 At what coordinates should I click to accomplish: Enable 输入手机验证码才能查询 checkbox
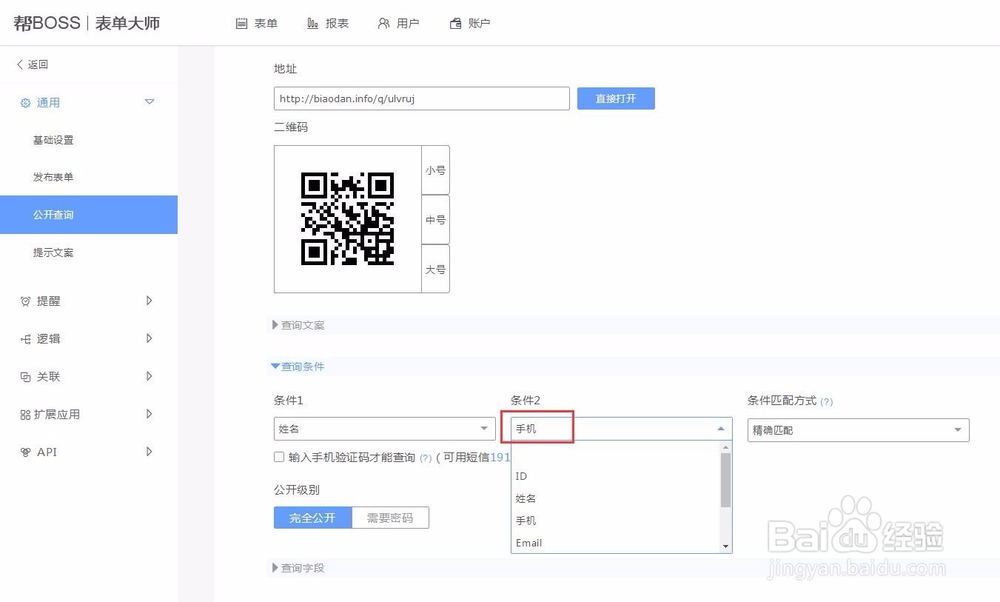coord(279,457)
